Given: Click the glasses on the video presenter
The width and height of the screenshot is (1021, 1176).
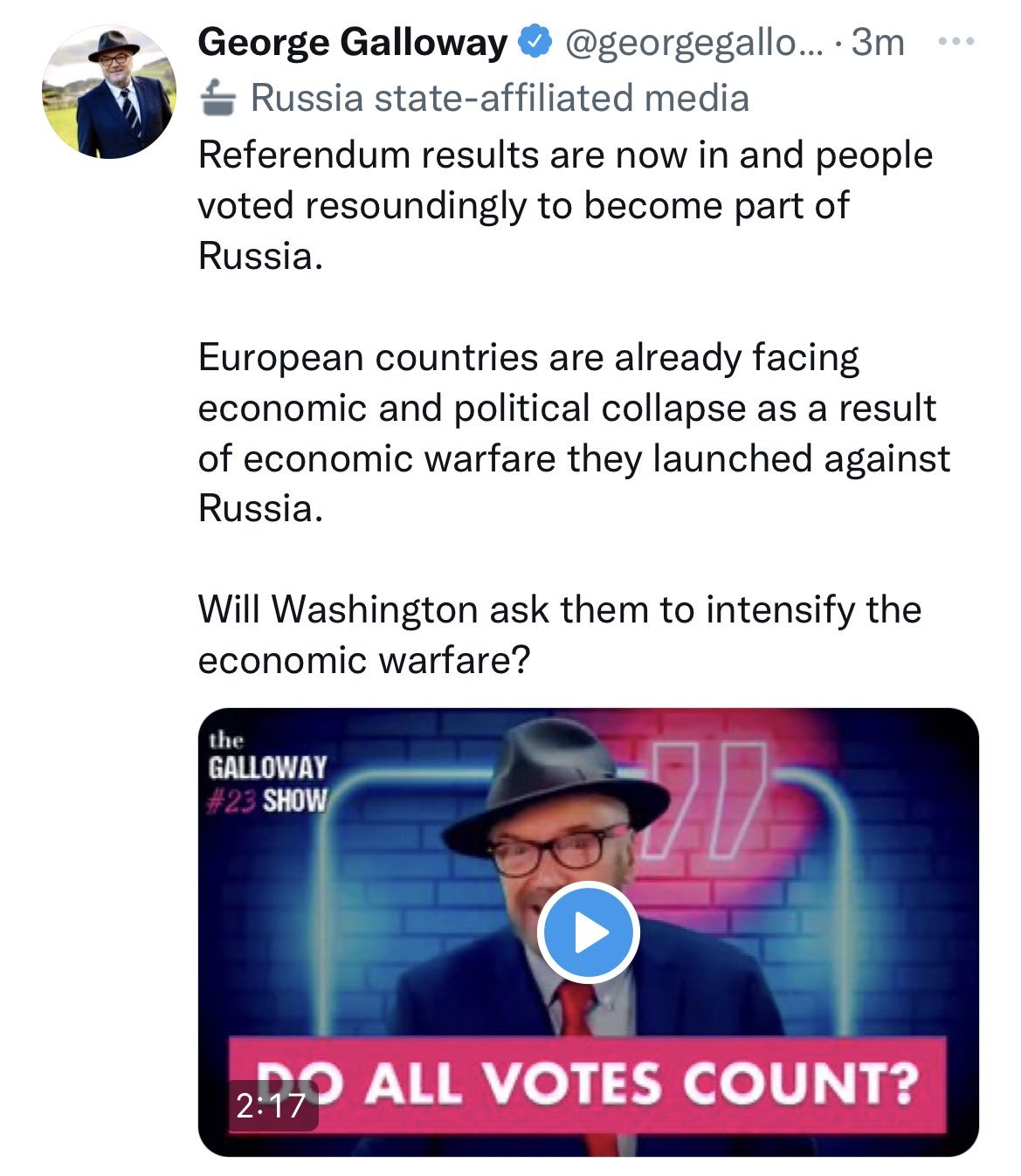Looking at the screenshot, I should tap(554, 848).
